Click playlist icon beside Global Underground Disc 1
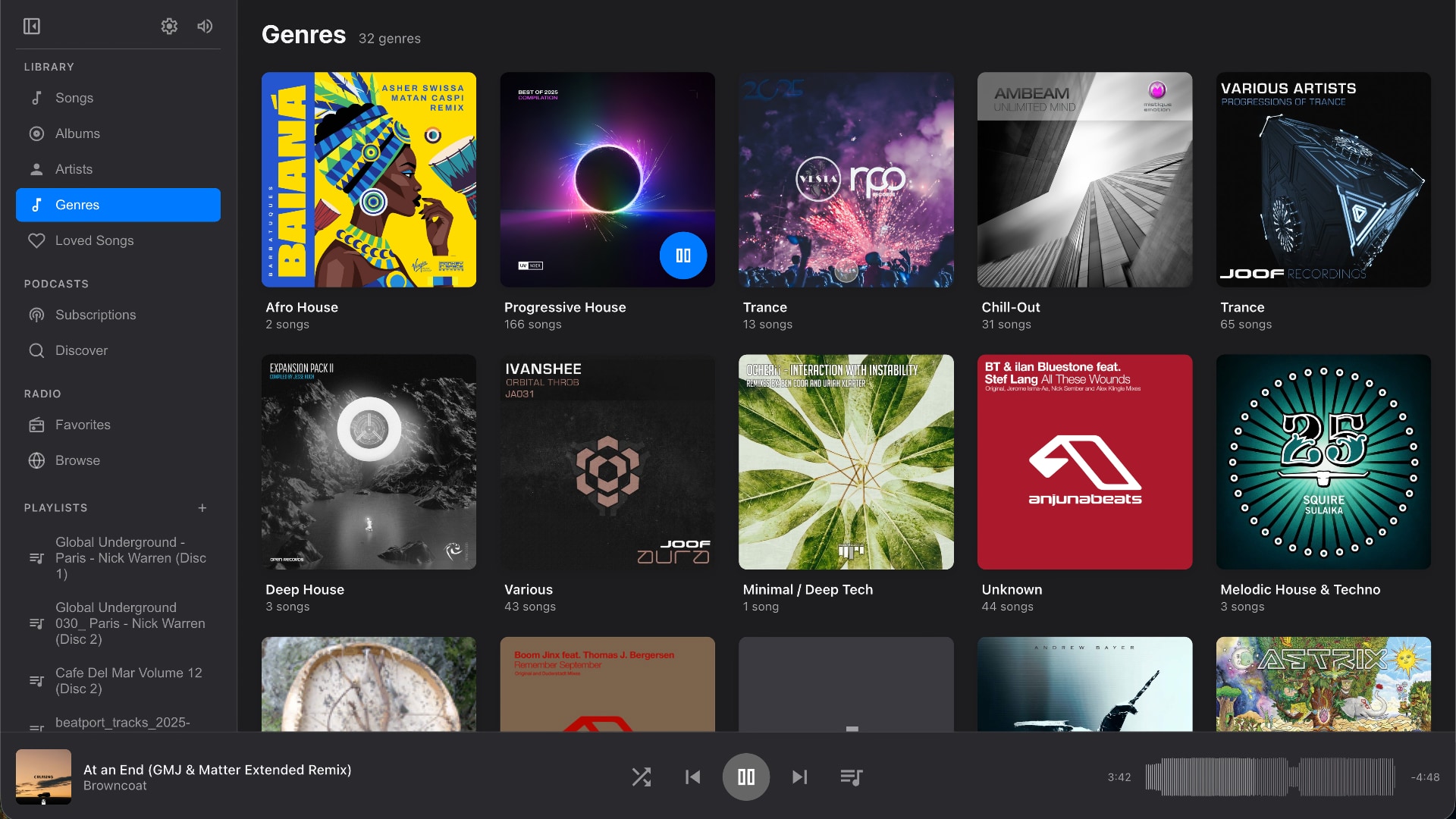 tap(36, 558)
